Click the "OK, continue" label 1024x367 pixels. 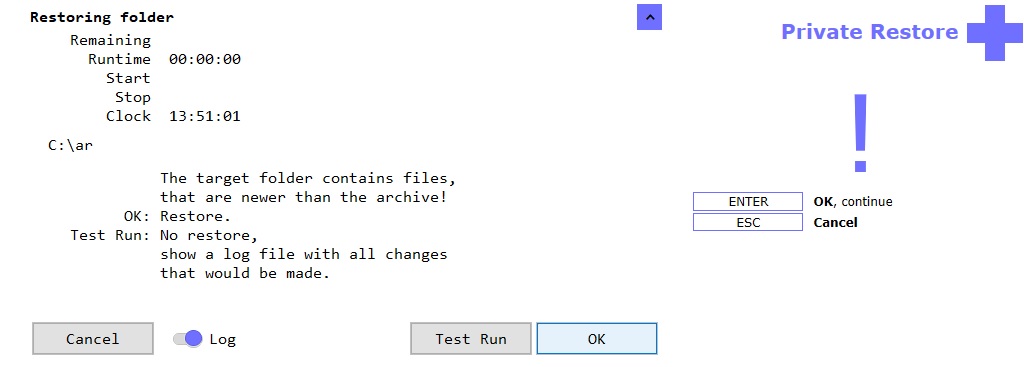click(852, 202)
